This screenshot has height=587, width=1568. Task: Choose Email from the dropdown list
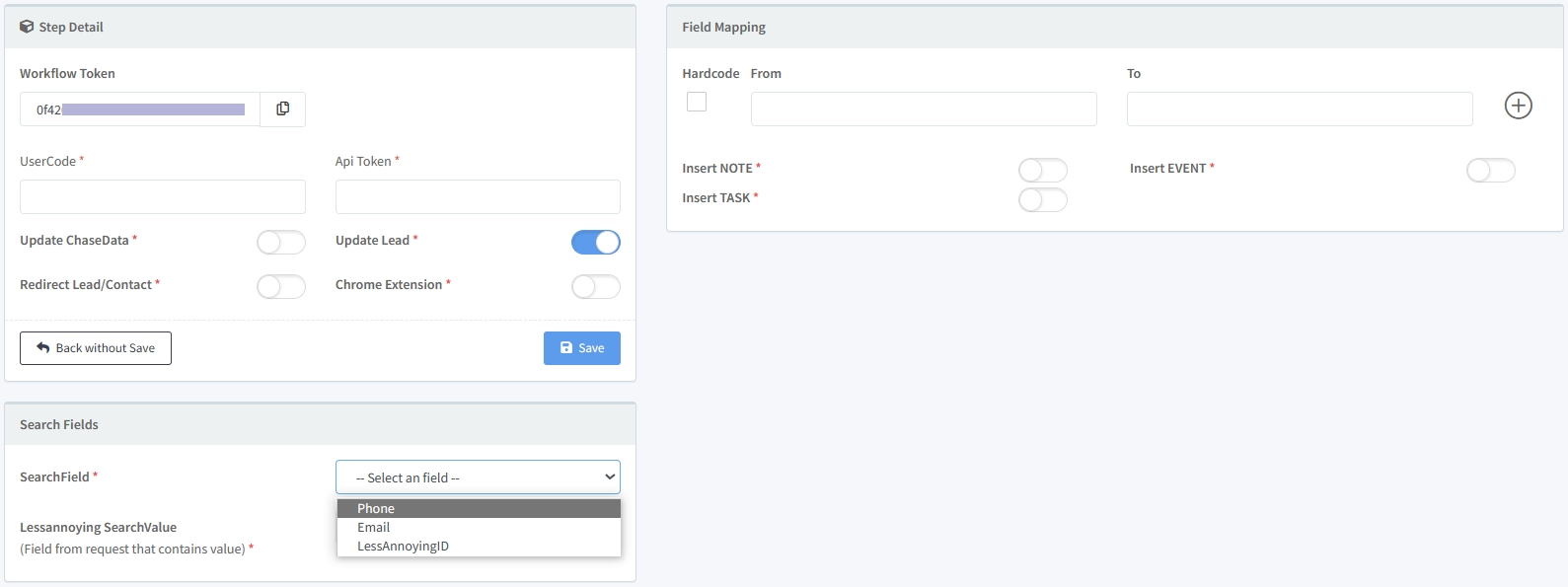point(374,528)
